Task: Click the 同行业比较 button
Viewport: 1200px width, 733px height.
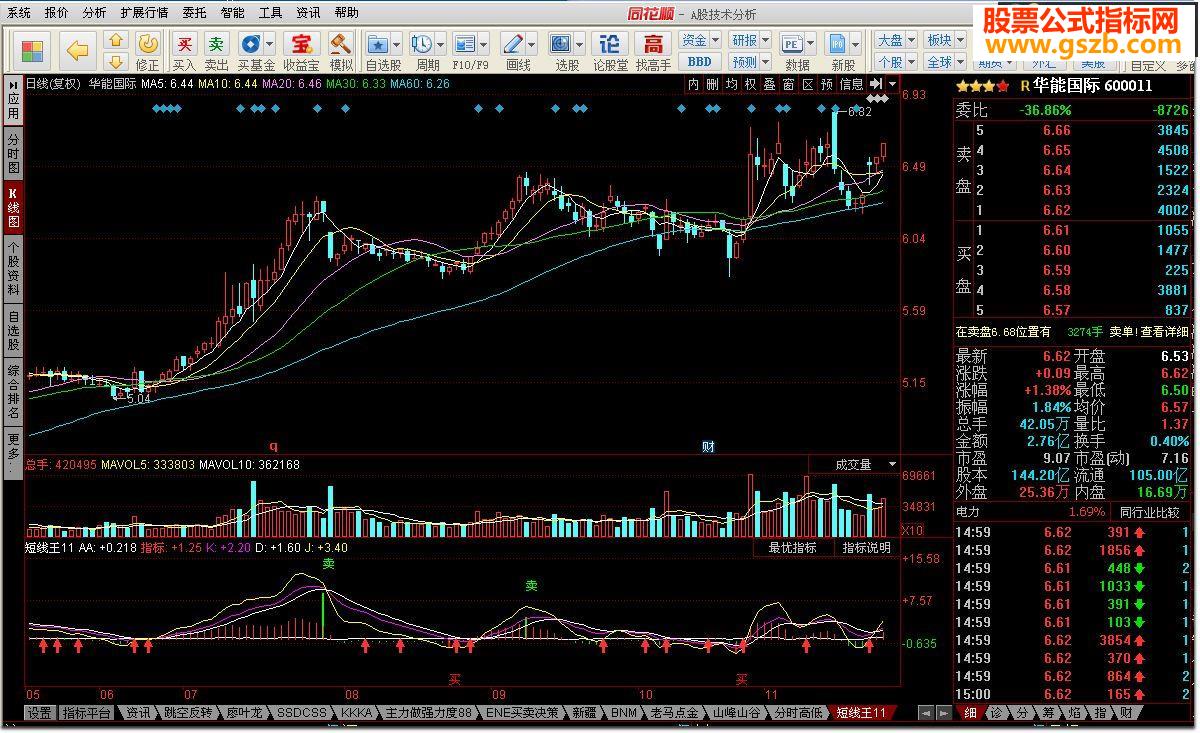Action: pyautogui.click(x=1148, y=512)
